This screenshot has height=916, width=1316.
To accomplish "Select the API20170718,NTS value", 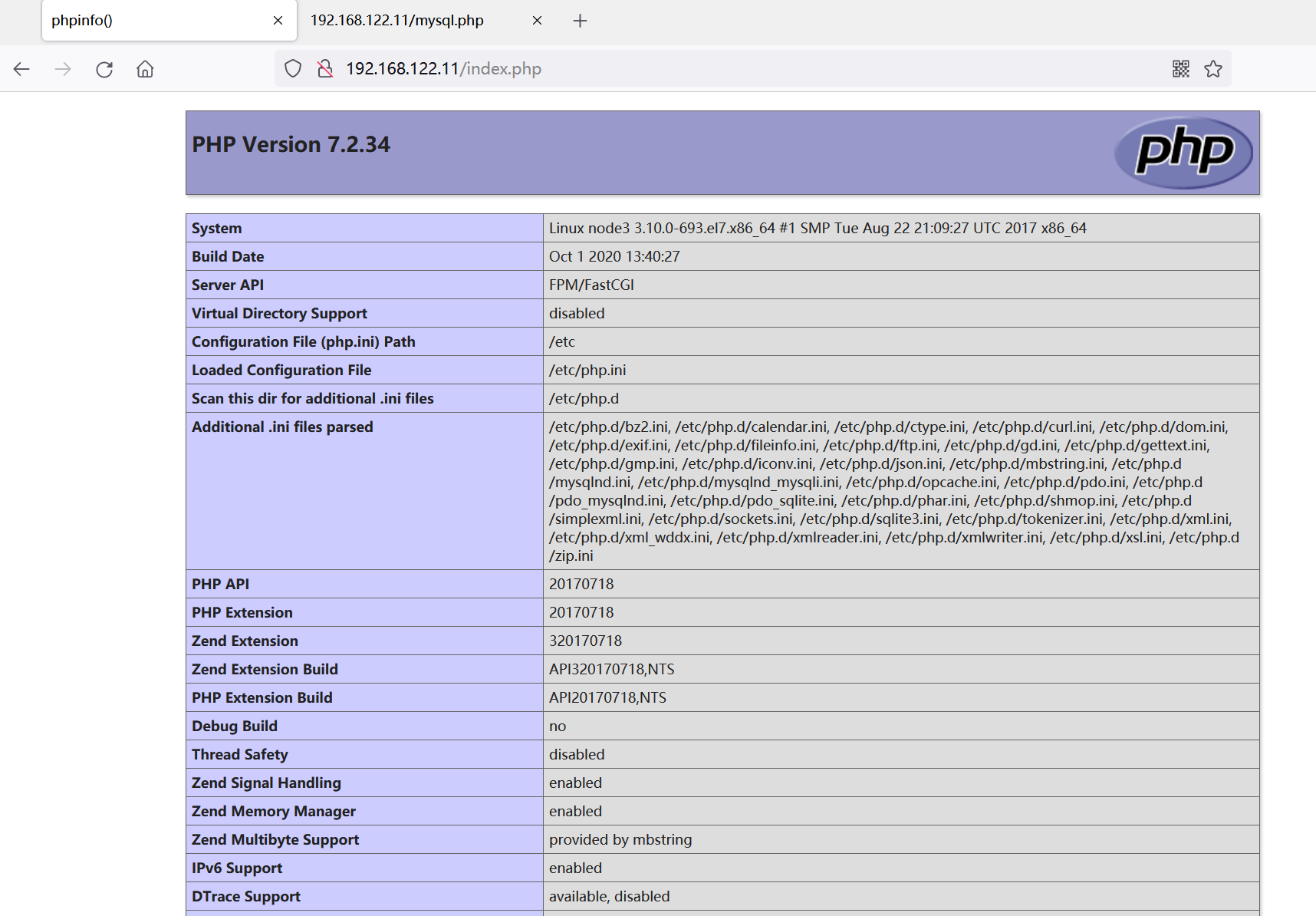I will click(607, 697).
